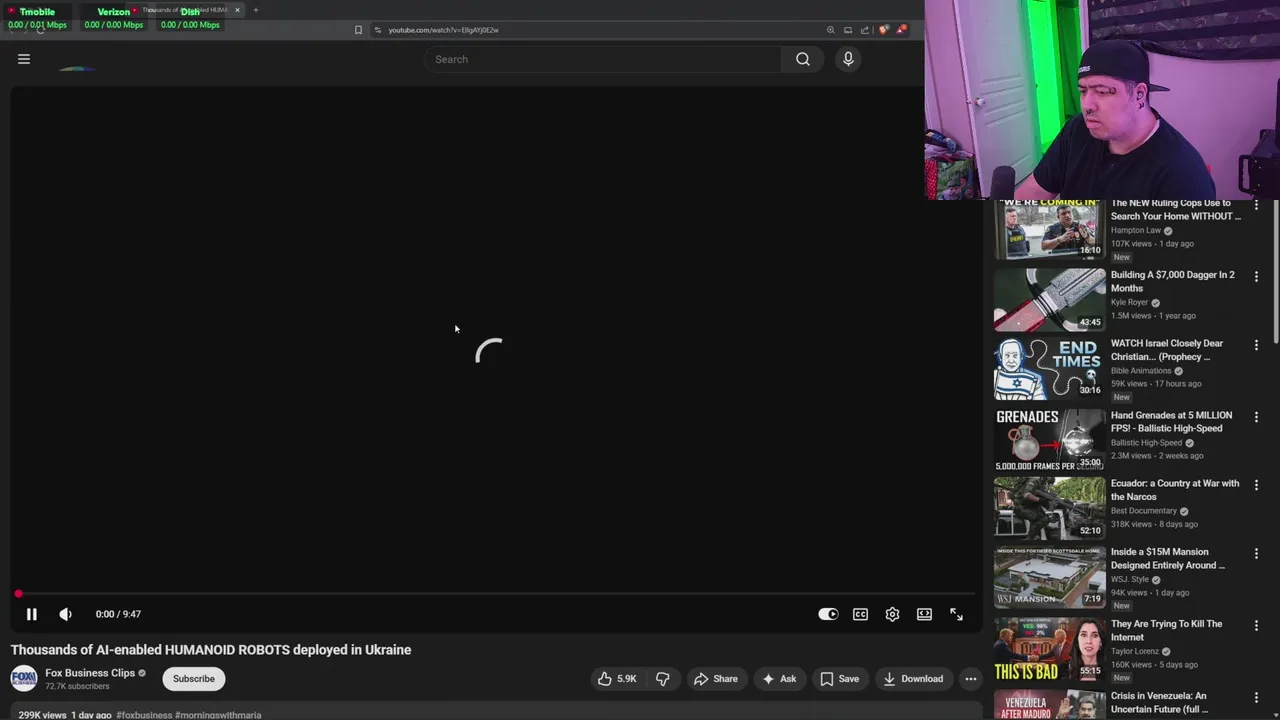Open options menu for Ecuador video
The width and height of the screenshot is (1280, 720).
tap(1256, 485)
